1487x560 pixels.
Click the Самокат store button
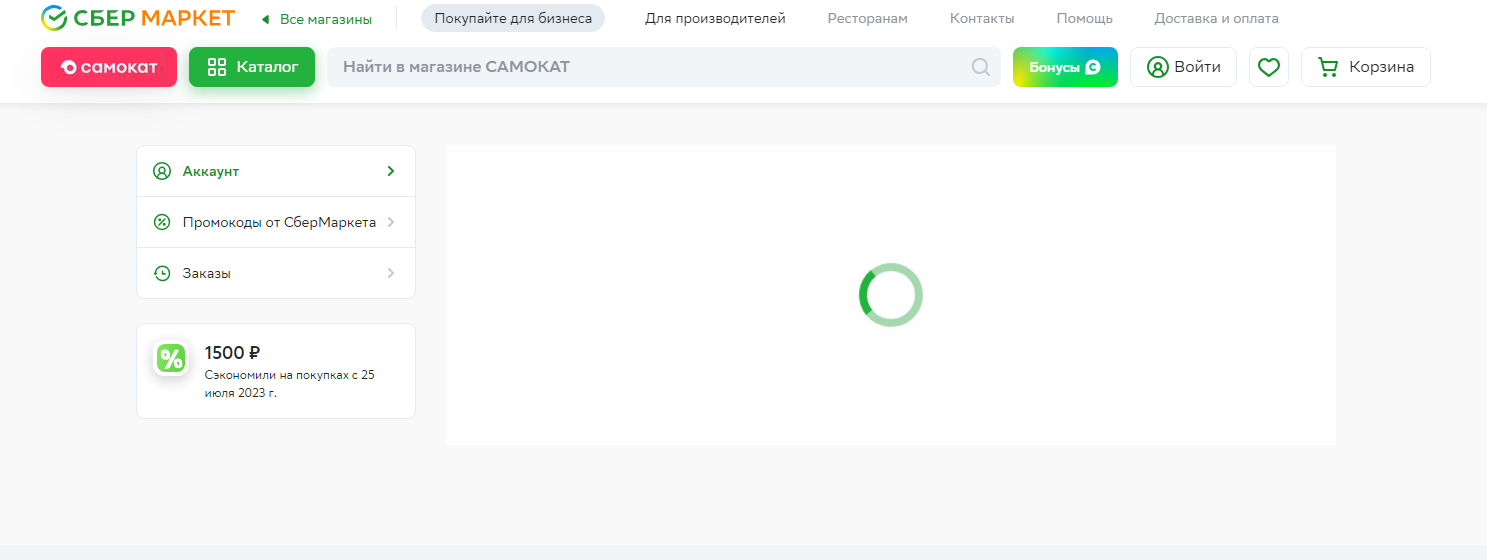109,67
